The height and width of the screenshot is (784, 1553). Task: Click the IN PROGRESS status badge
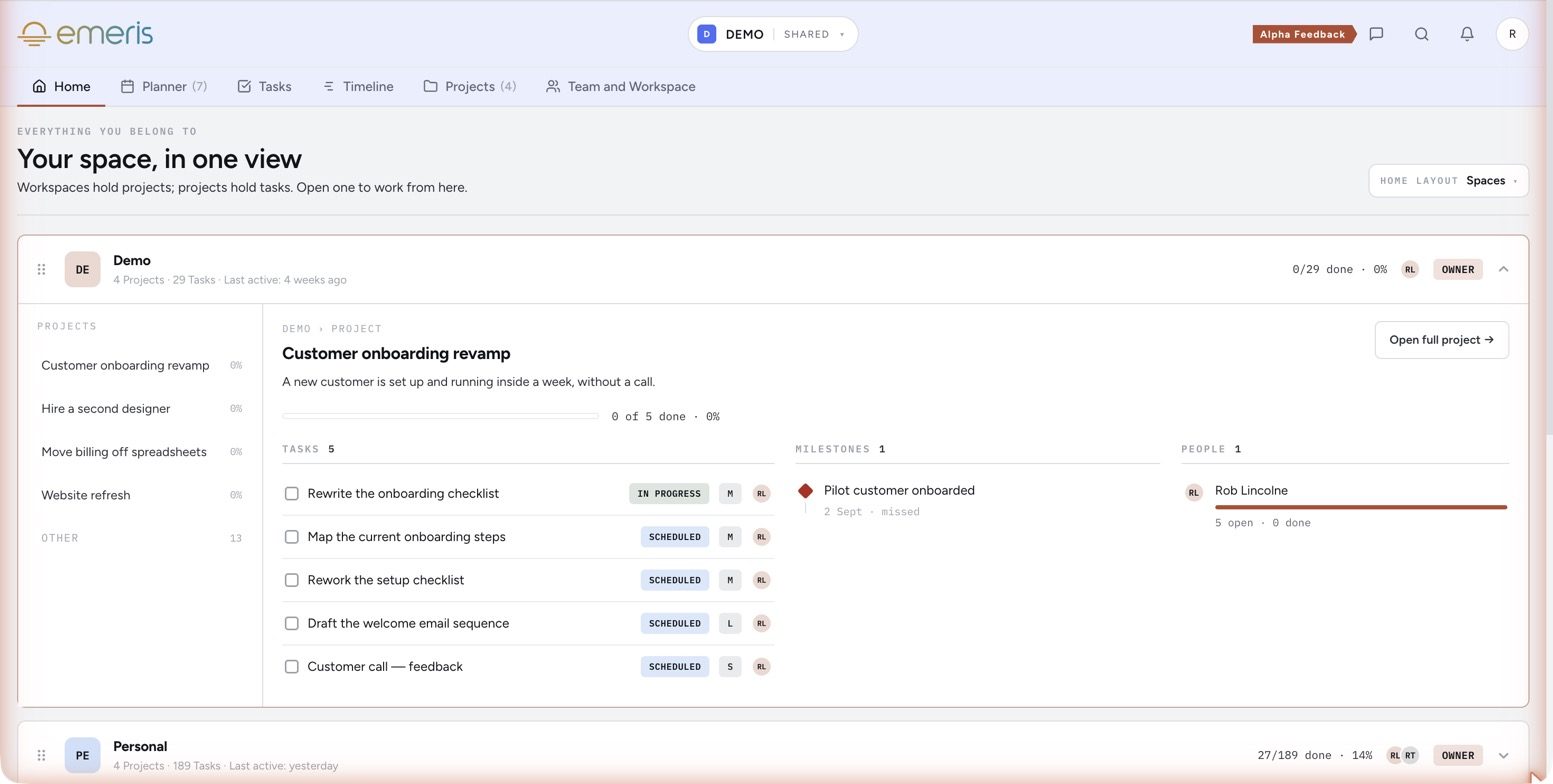(669, 493)
